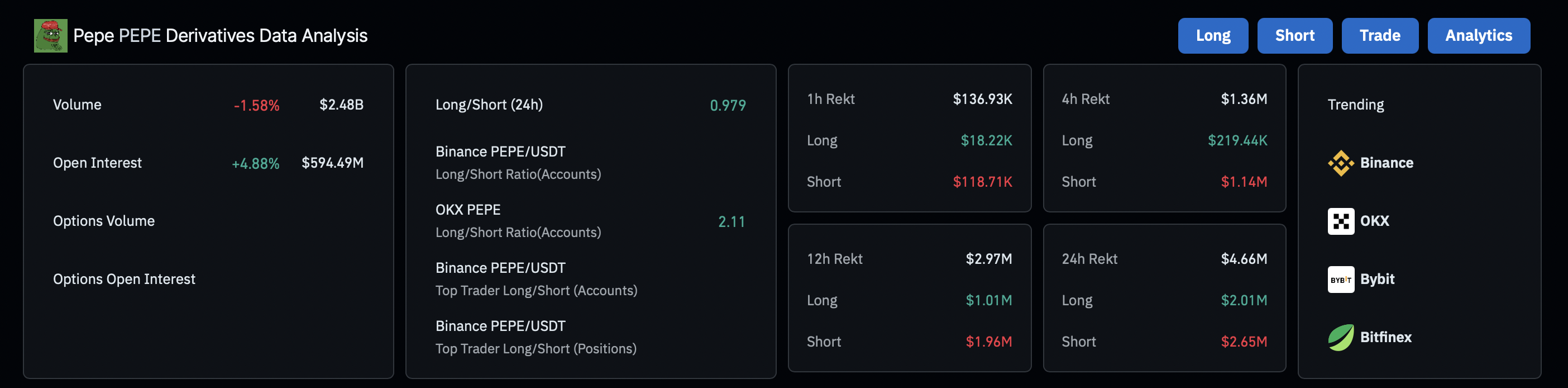Click the Options Volume label
Image resolution: width=1568 pixels, height=388 pixels.
[103, 221]
